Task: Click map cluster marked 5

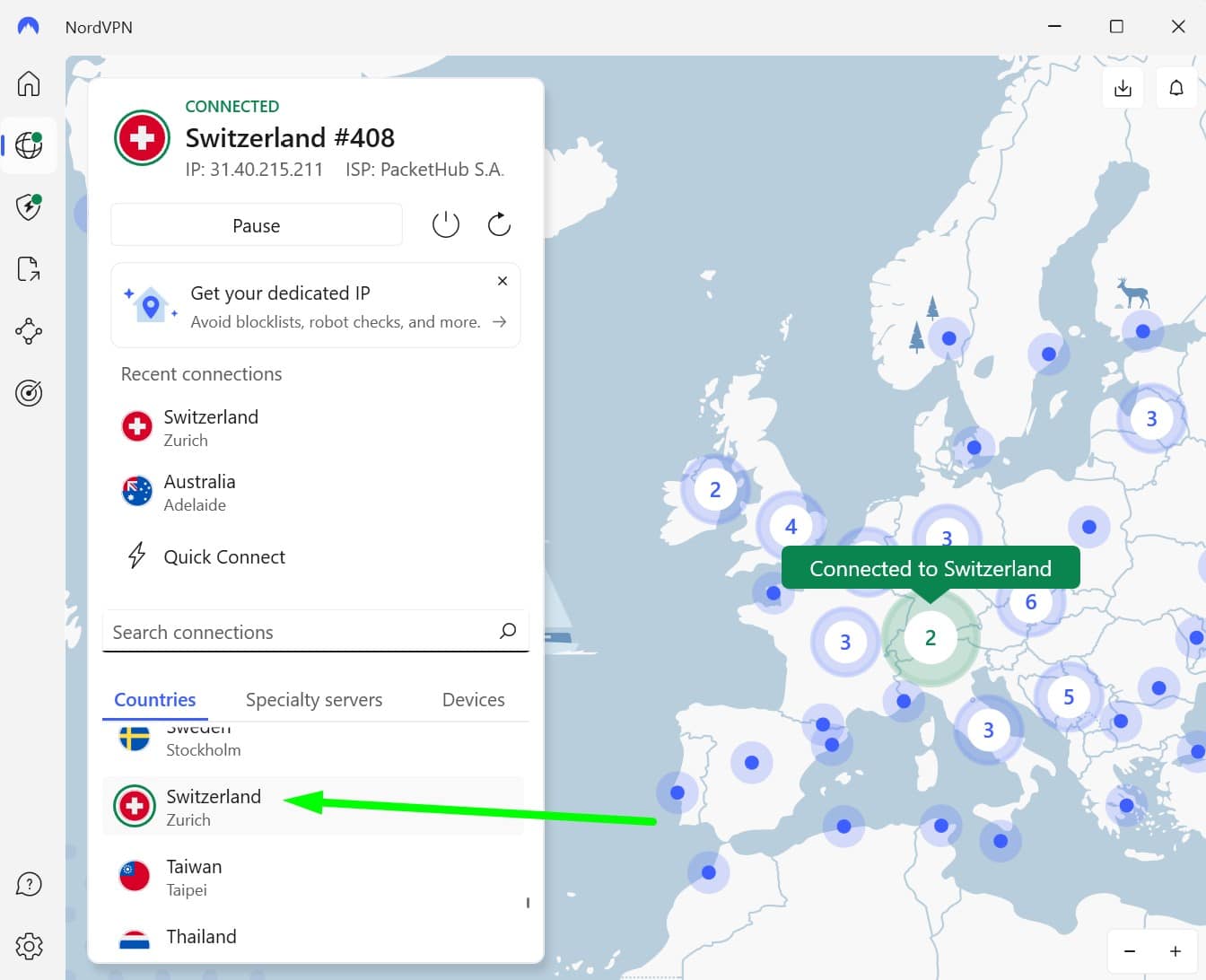Action: click(1069, 697)
